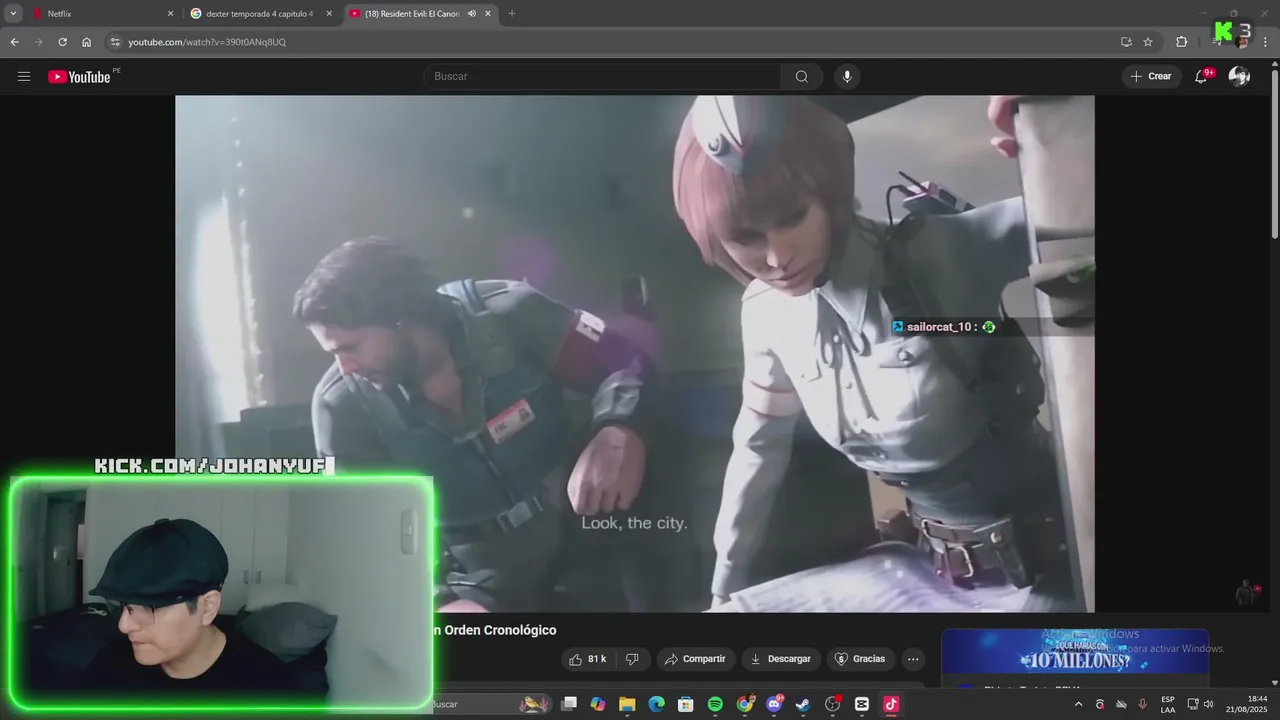The image size is (1280, 720).
Task: Open Copilot from the taskbar
Action: click(x=598, y=704)
